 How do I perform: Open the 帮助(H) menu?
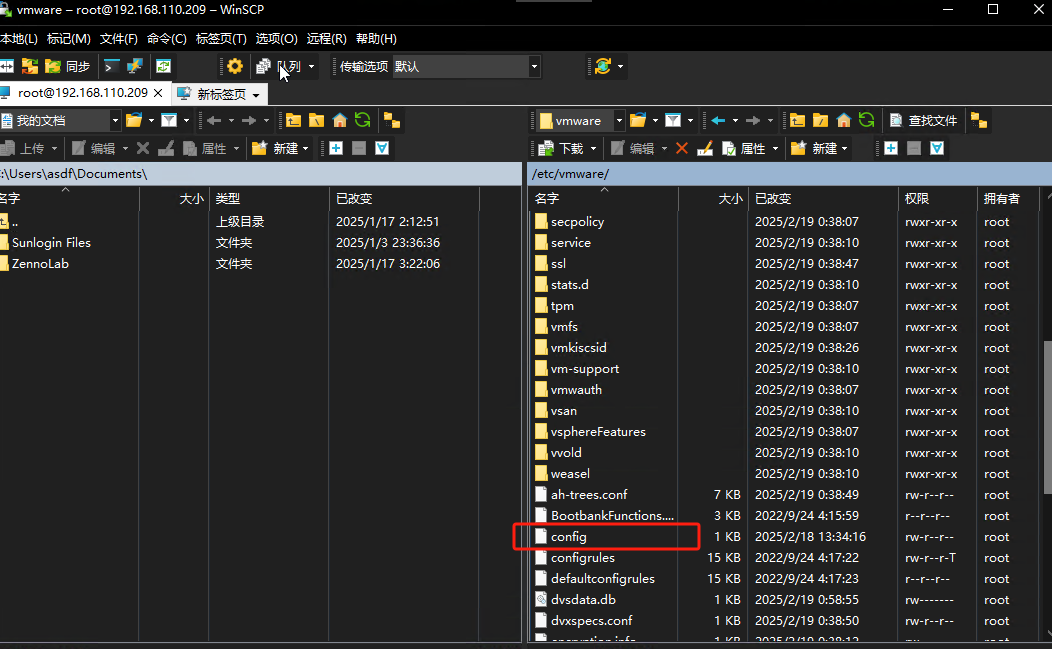(376, 39)
